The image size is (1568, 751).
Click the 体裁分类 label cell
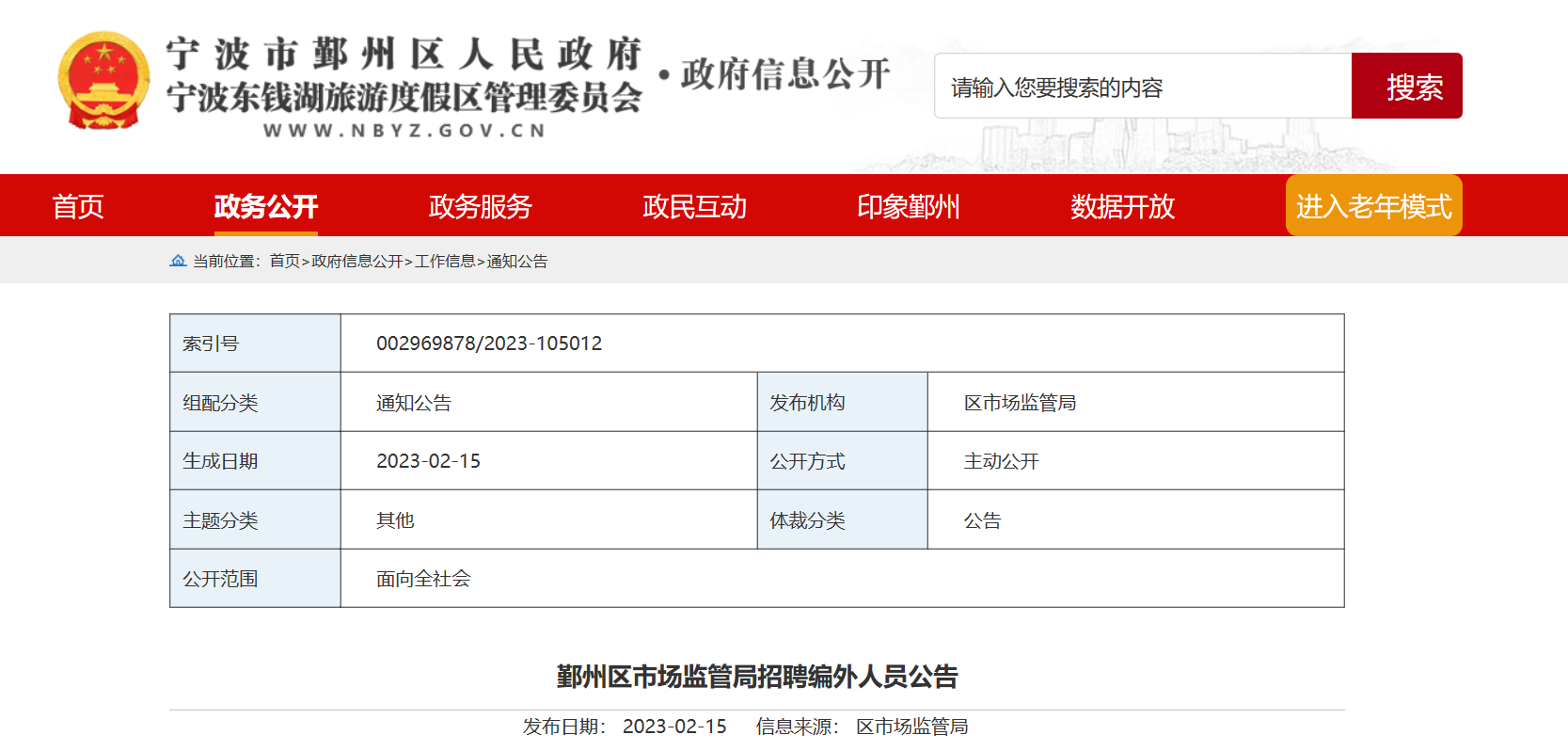point(842,519)
